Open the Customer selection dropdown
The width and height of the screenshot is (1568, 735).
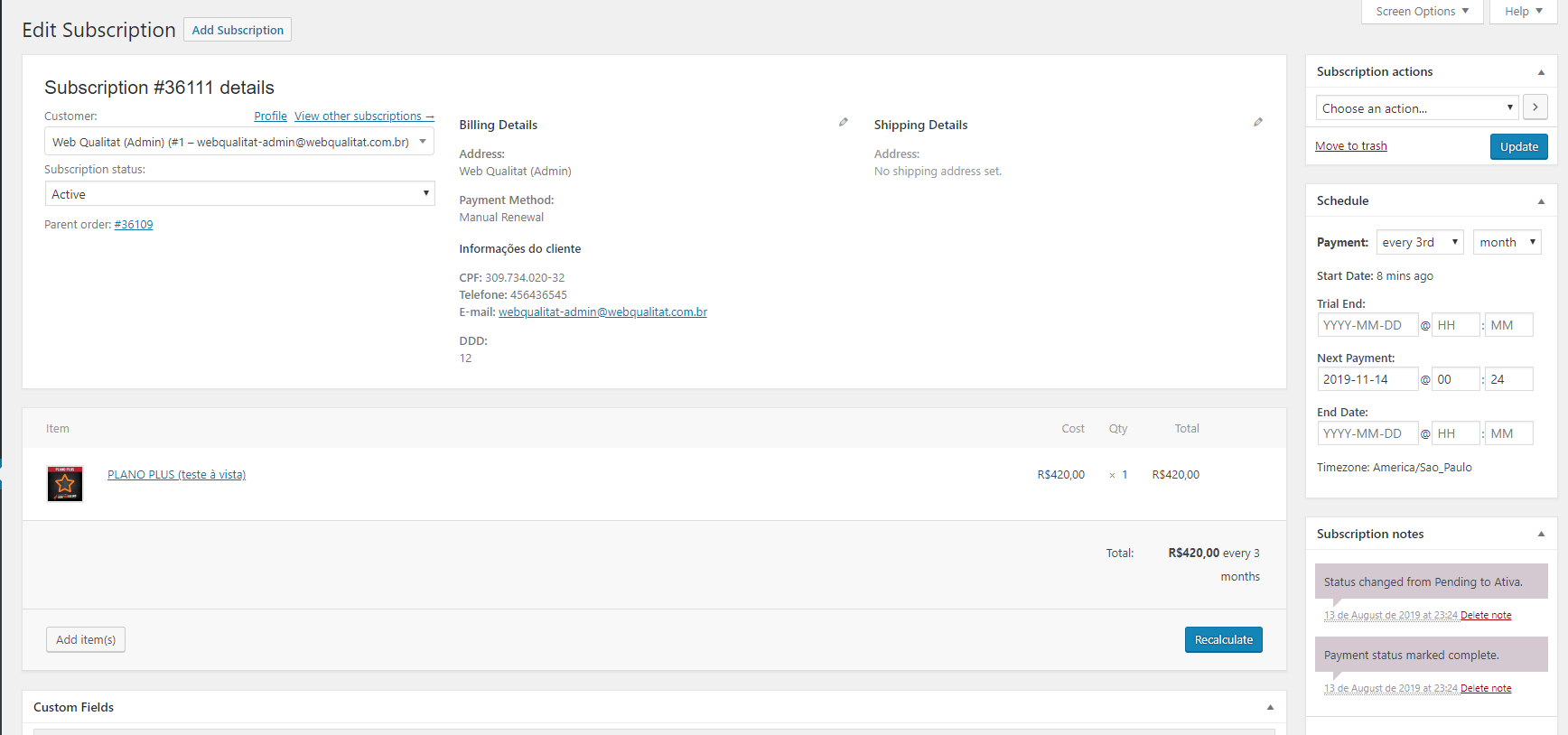click(239, 142)
